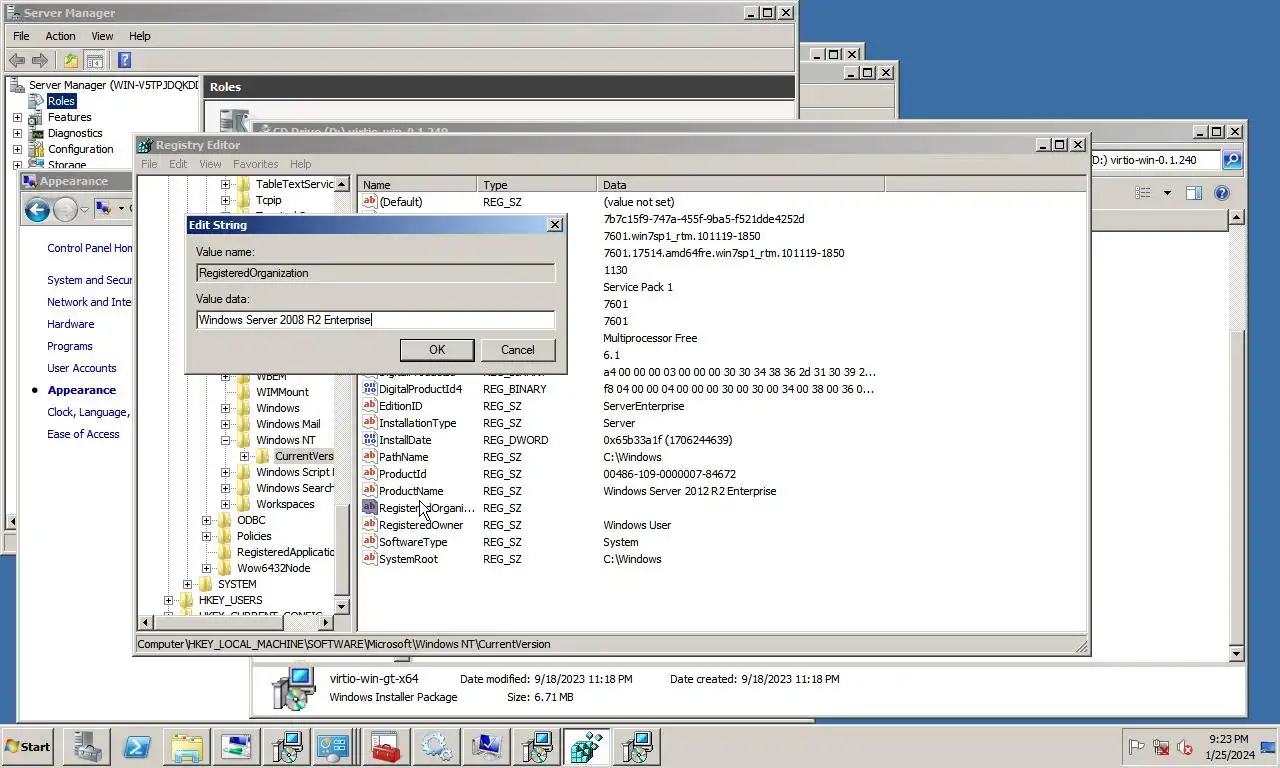Open the File menu in Server Manager
This screenshot has height=768, width=1280.
pos(21,36)
